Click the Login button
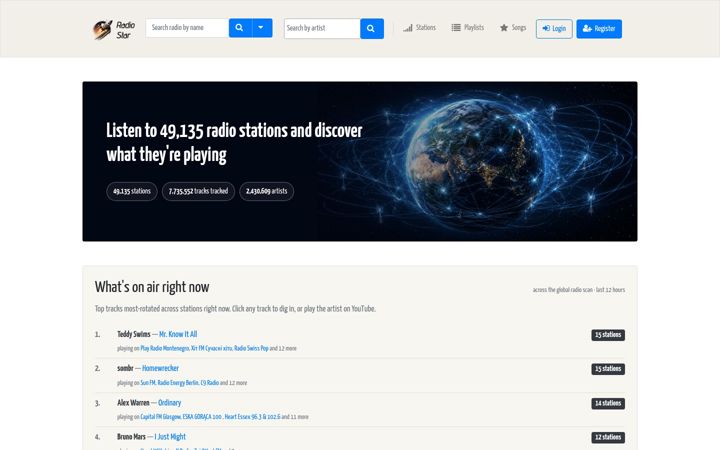The width and height of the screenshot is (720, 450). (554, 29)
